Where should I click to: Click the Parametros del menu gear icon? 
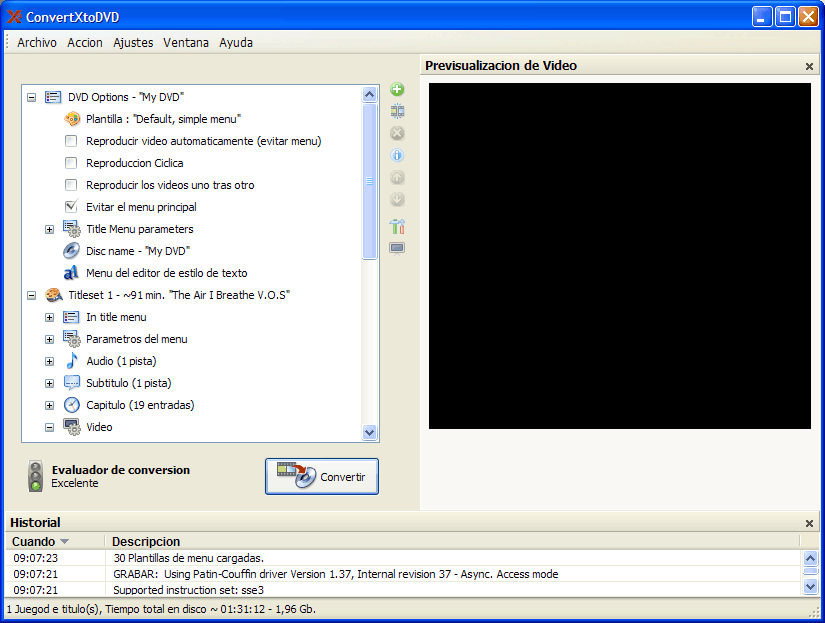tap(72, 339)
